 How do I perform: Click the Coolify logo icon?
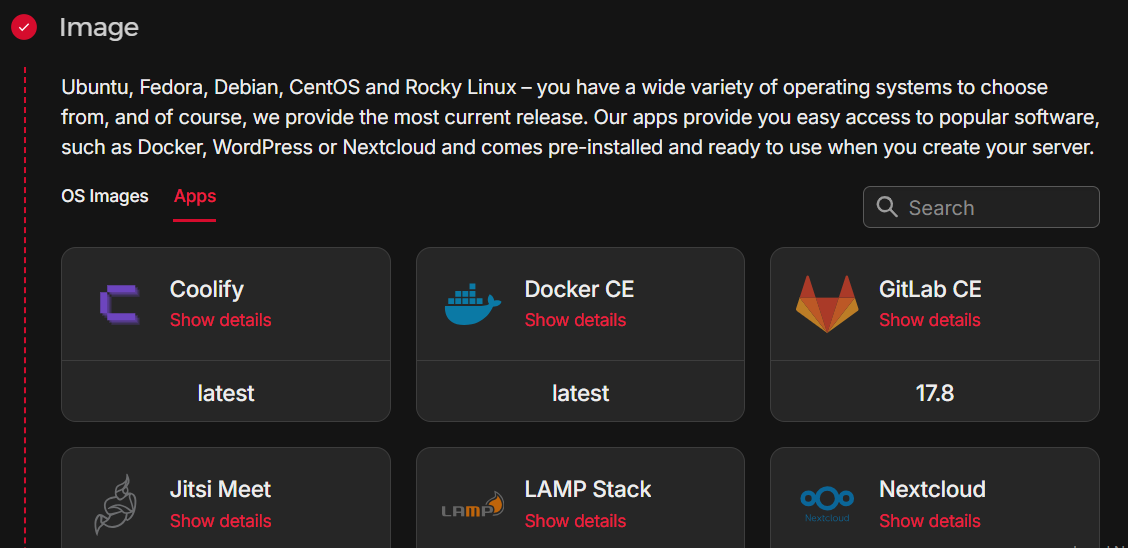pos(119,304)
